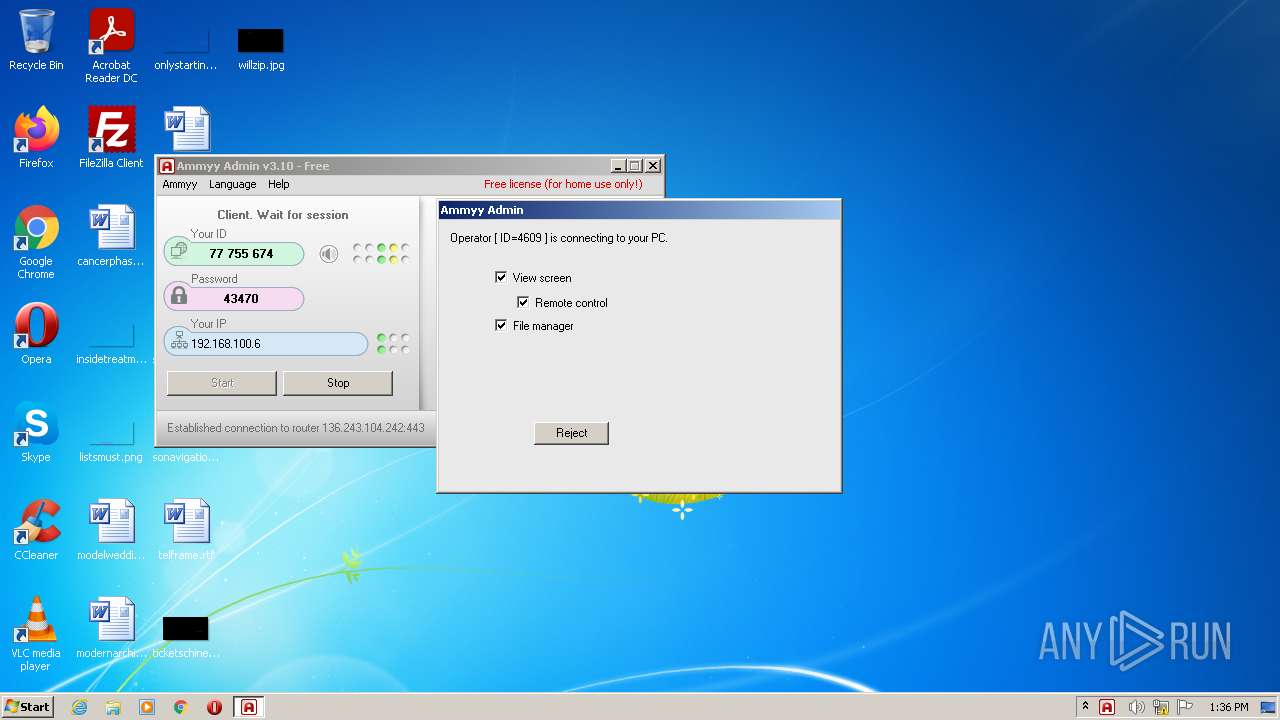
Task: Minimize the Ammyy Admin v3.10 window
Action: pyautogui.click(x=617, y=166)
